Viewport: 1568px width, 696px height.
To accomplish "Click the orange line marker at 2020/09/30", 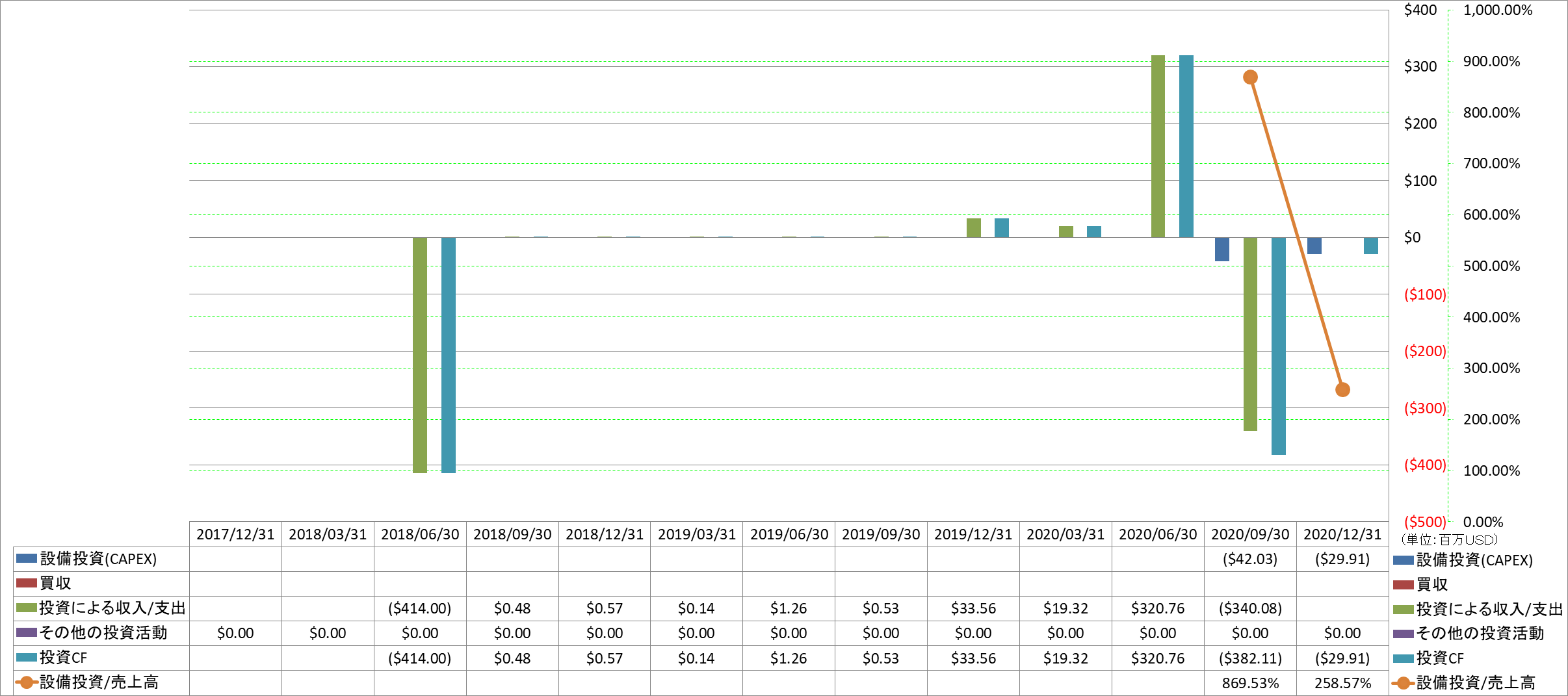I will [x=1250, y=77].
